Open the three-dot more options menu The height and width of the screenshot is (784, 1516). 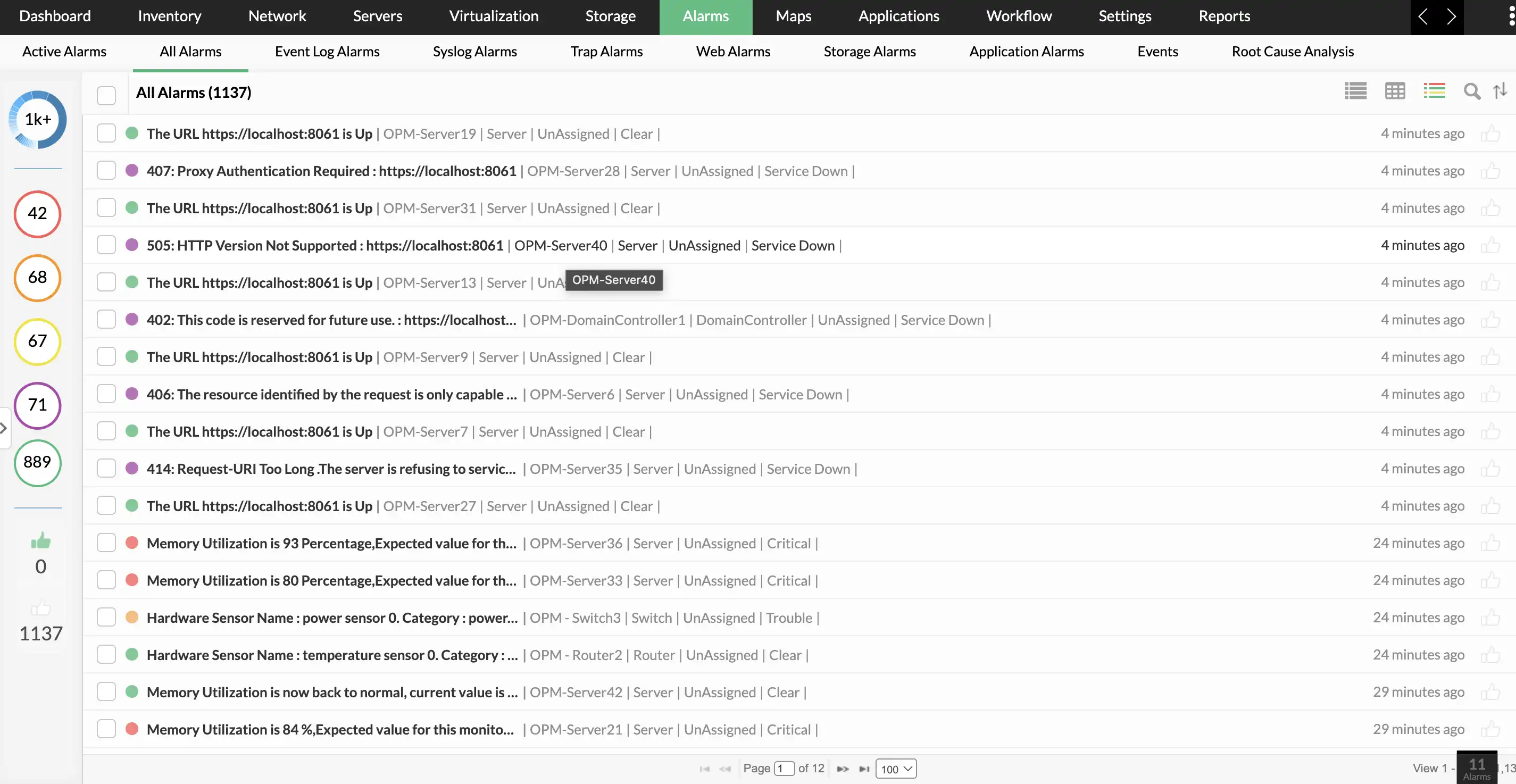1511,16
